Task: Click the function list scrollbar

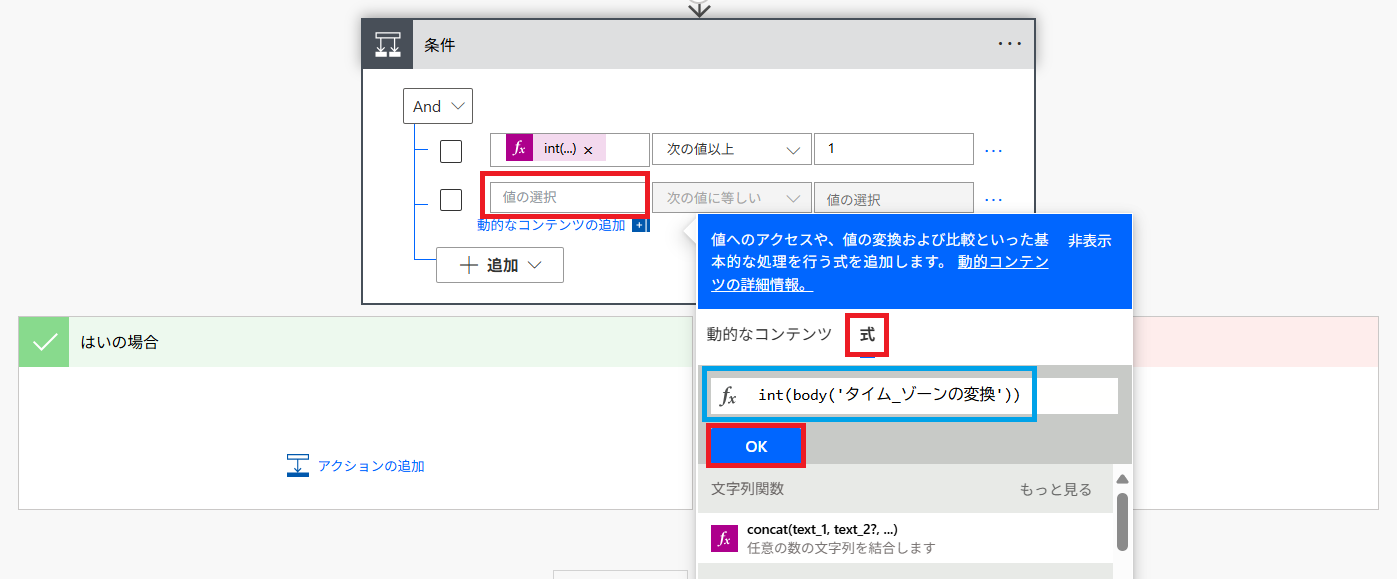Action: tap(1122, 520)
